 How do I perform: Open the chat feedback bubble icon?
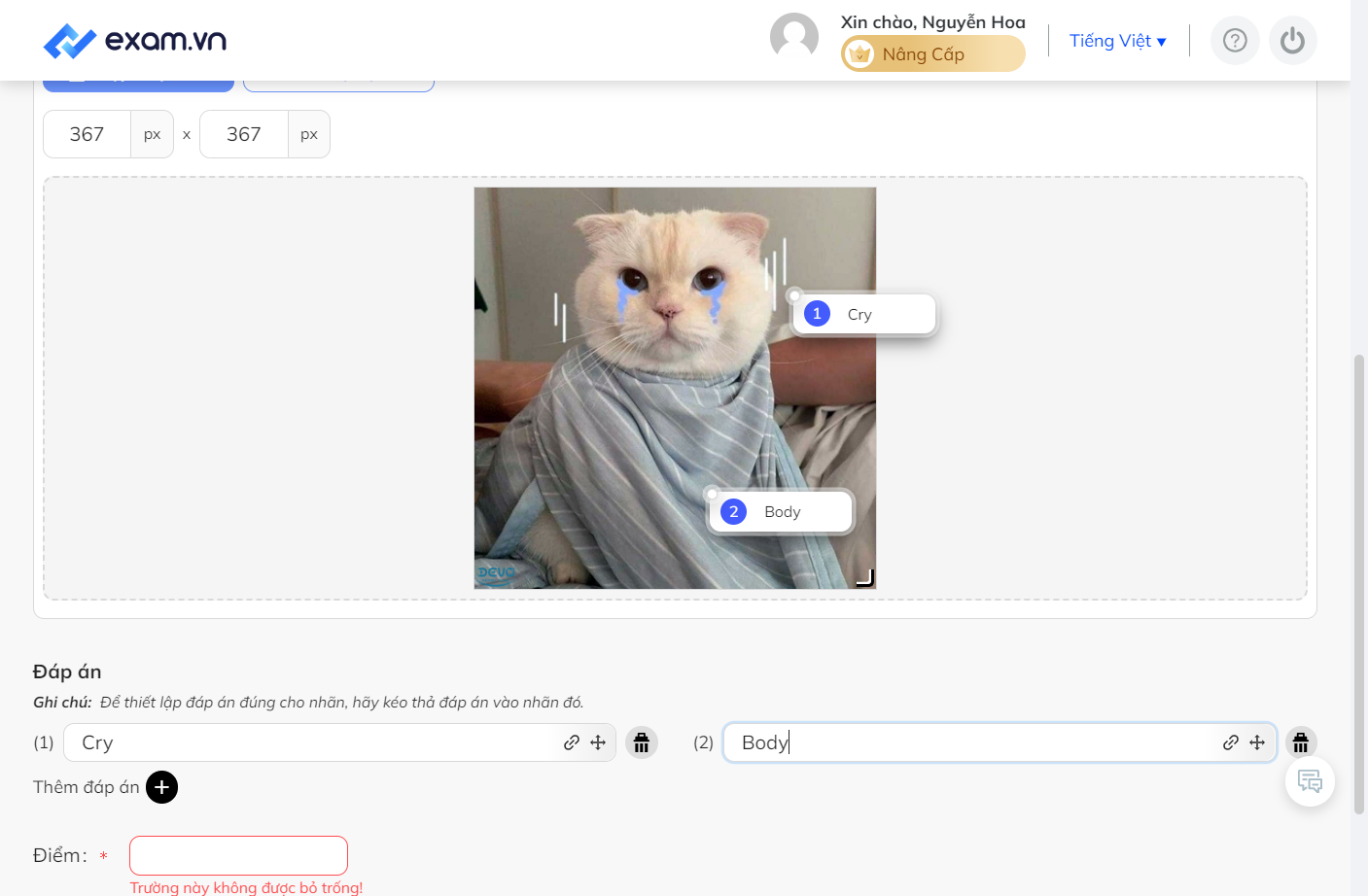(1310, 781)
